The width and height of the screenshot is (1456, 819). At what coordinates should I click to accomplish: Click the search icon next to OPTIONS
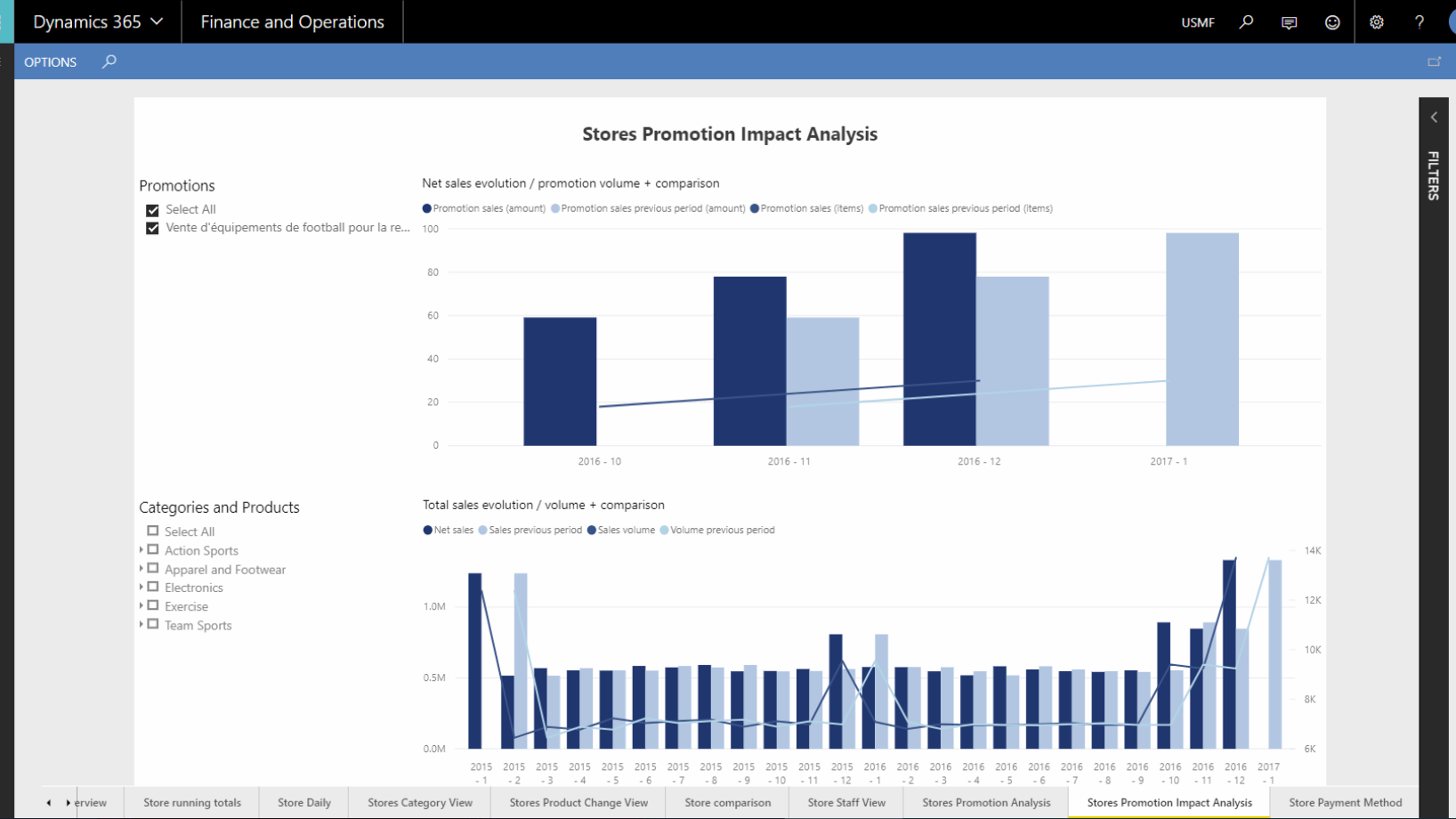coord(109,61)
